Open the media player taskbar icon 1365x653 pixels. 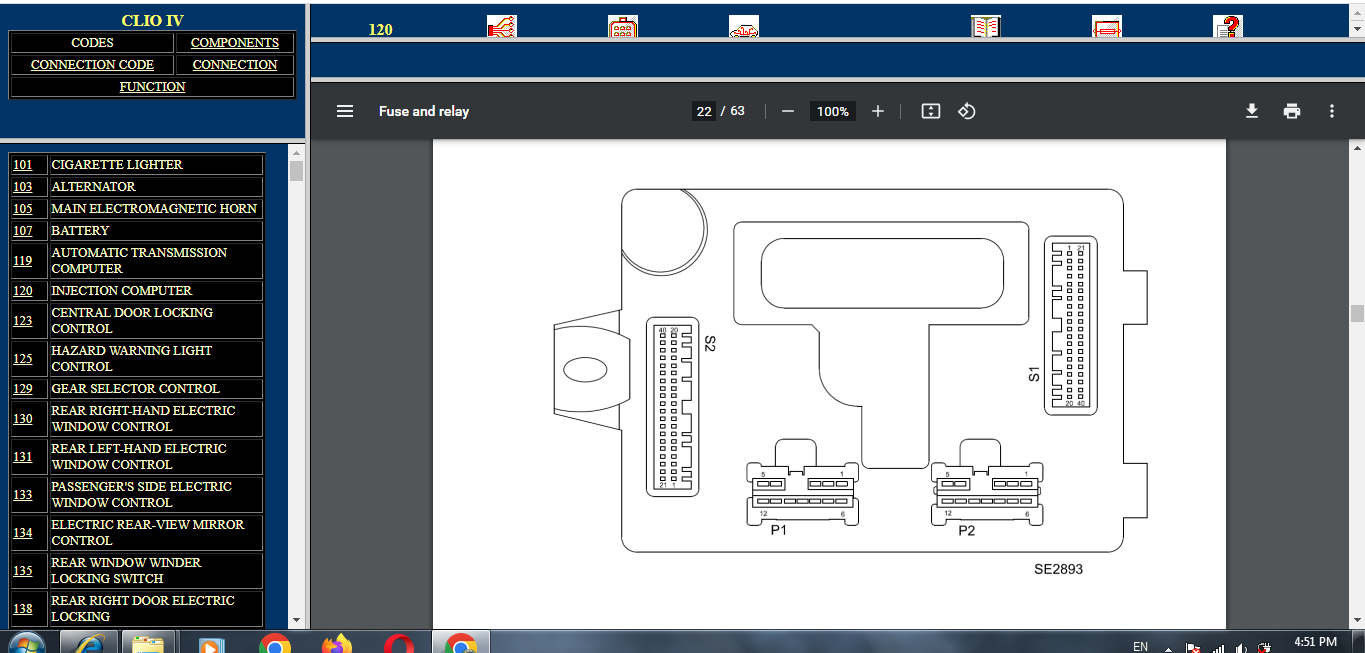click(x=211, y=643)
